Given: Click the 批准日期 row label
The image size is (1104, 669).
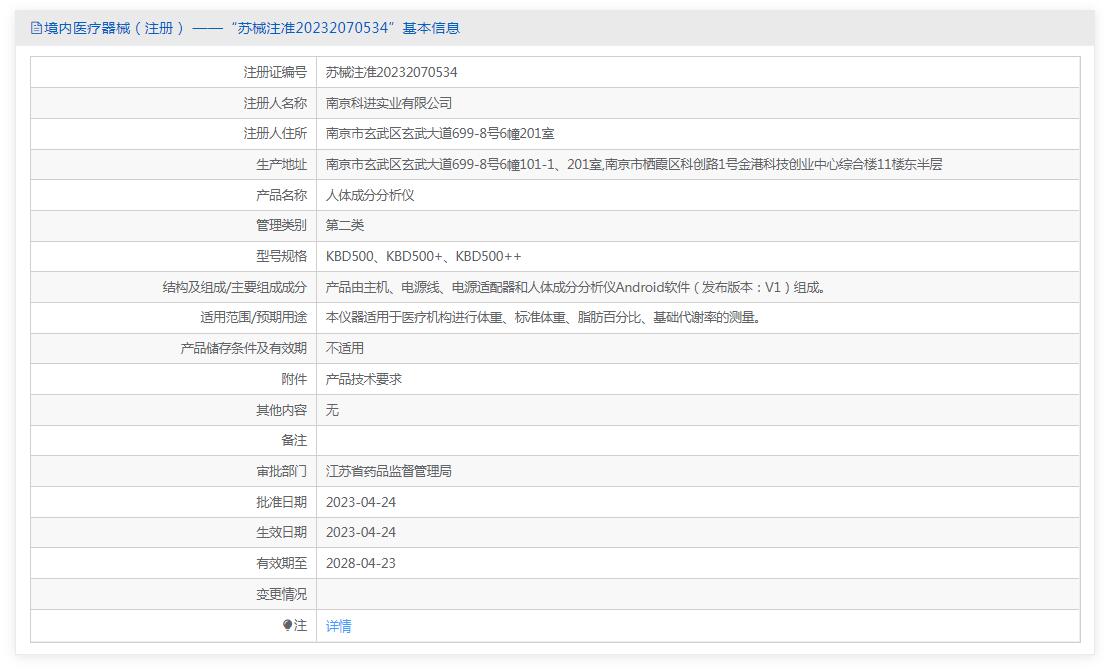Looking at the screenshot, I should pos(281,502).
